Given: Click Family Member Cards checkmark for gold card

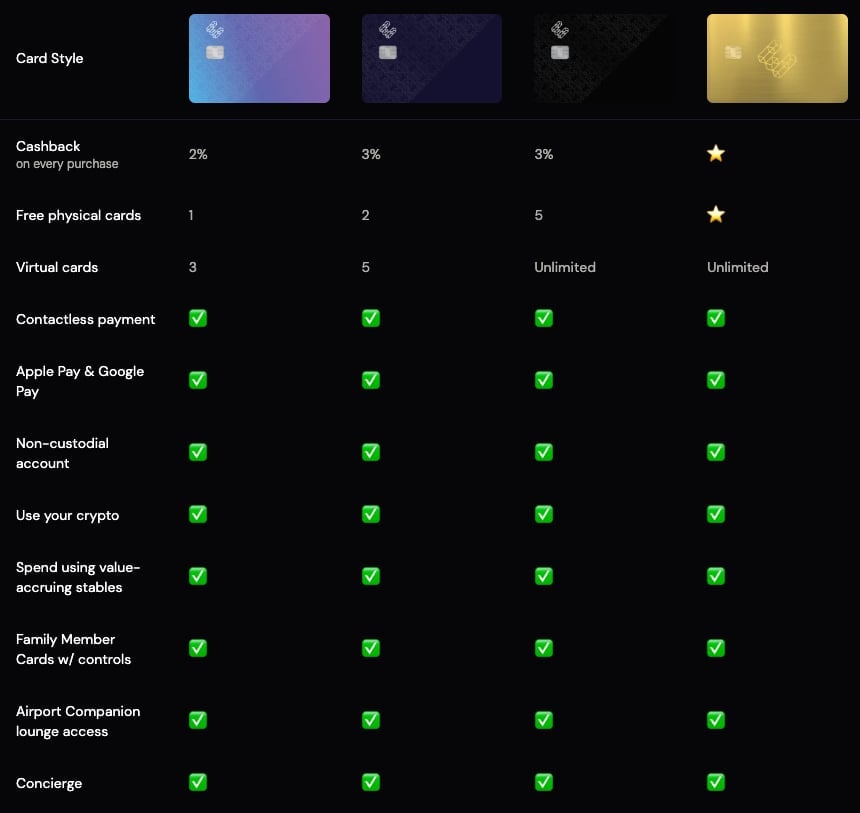Looking at the screenshot, I should (716, 648).
